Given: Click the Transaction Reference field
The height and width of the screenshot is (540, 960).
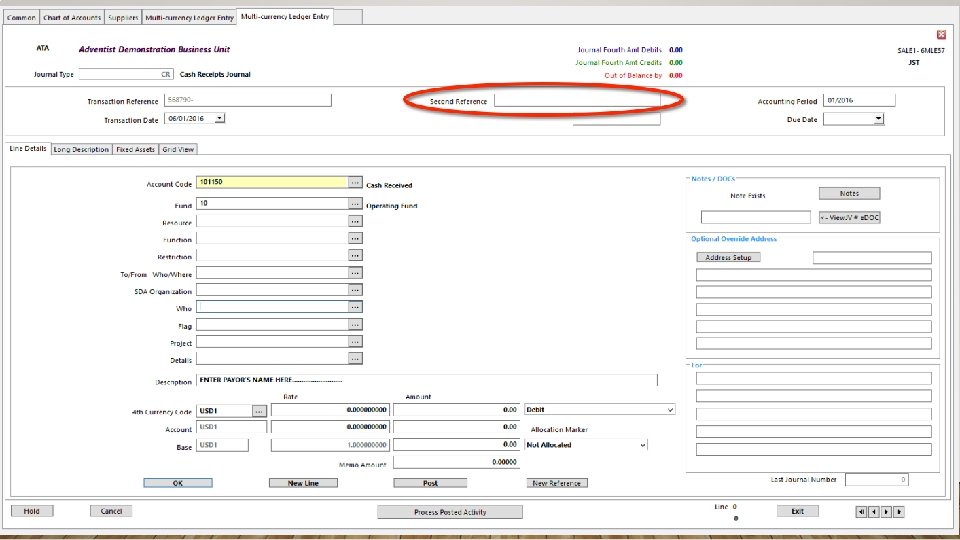Looking at the screenshot, I should (x=248, y=100).
